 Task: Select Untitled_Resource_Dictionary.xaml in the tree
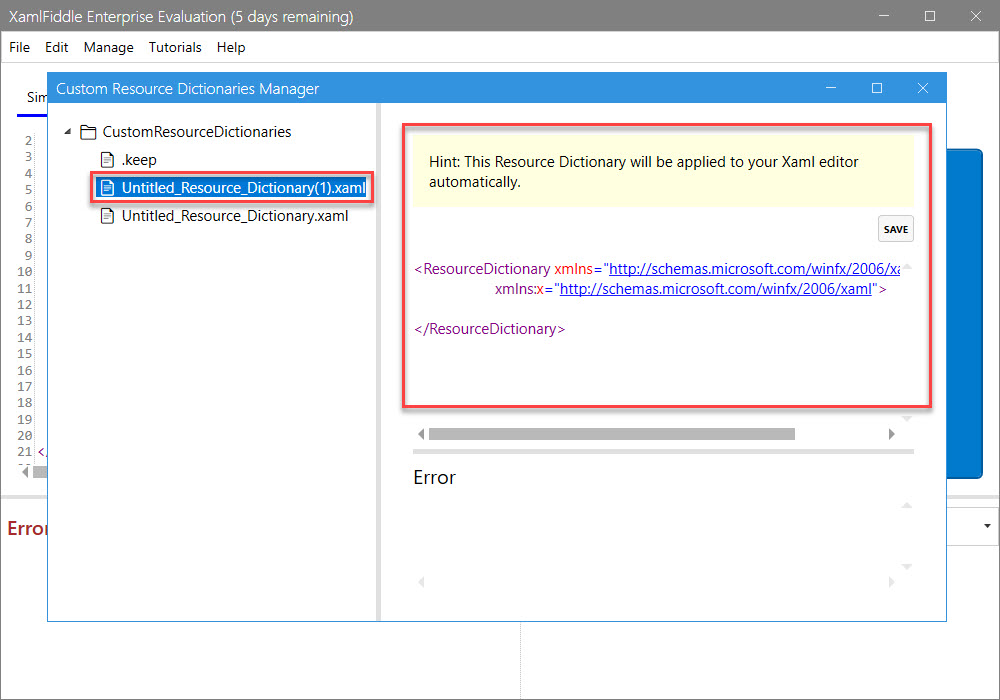pyautogui.click(x=235, y=216)
